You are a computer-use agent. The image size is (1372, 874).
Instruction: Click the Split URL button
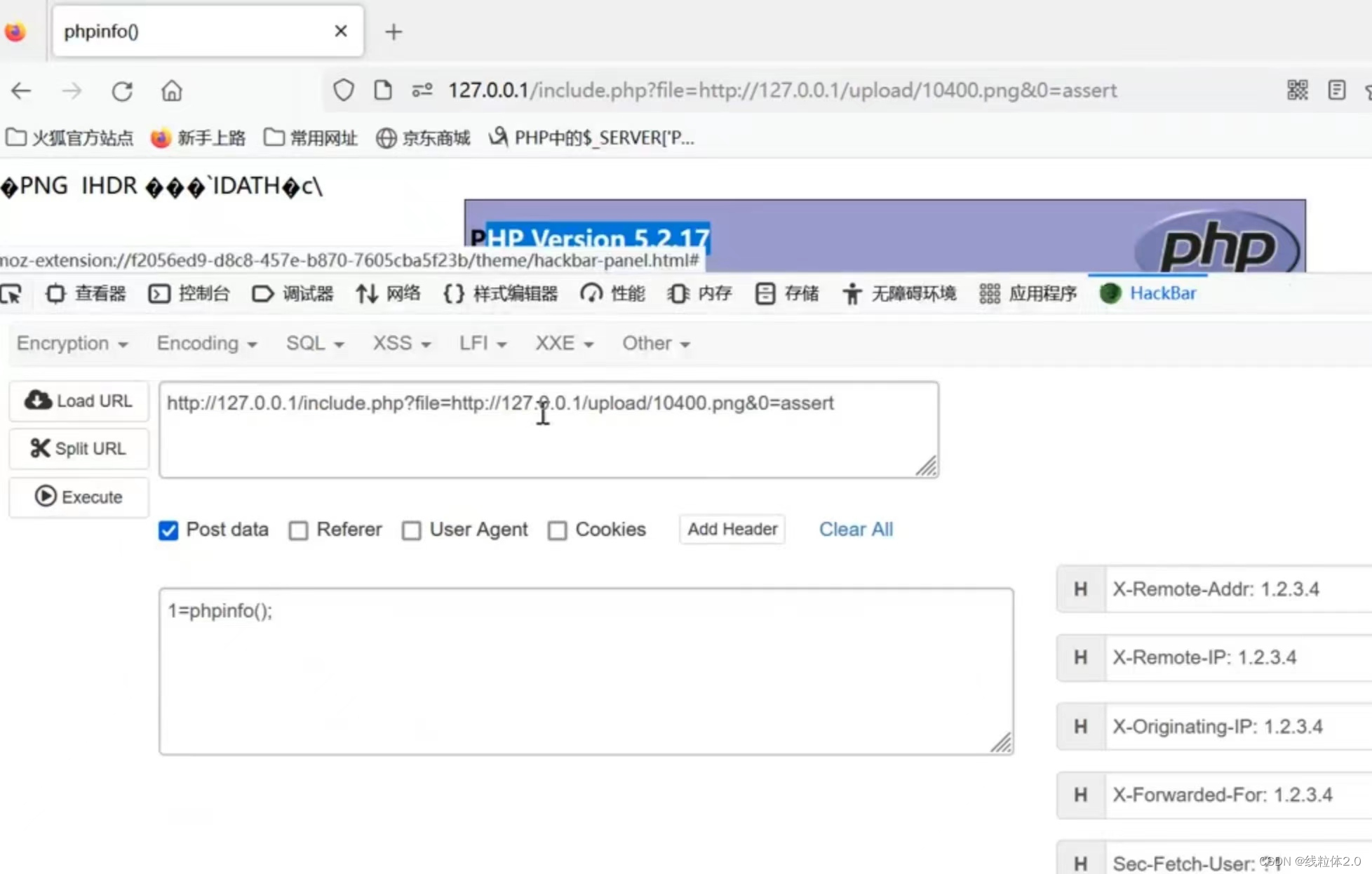pos(79,448)
